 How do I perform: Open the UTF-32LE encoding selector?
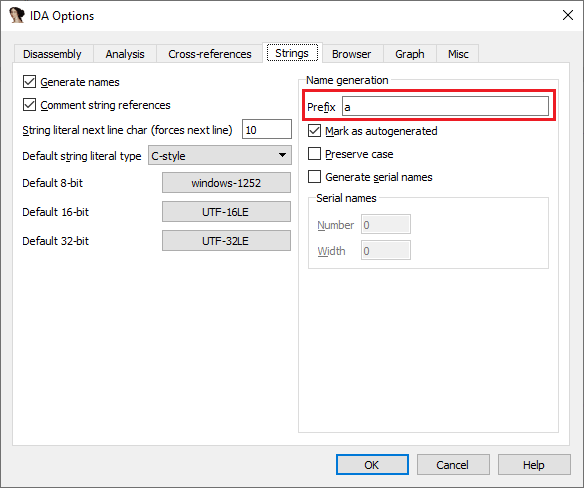[x=226, y=241]
